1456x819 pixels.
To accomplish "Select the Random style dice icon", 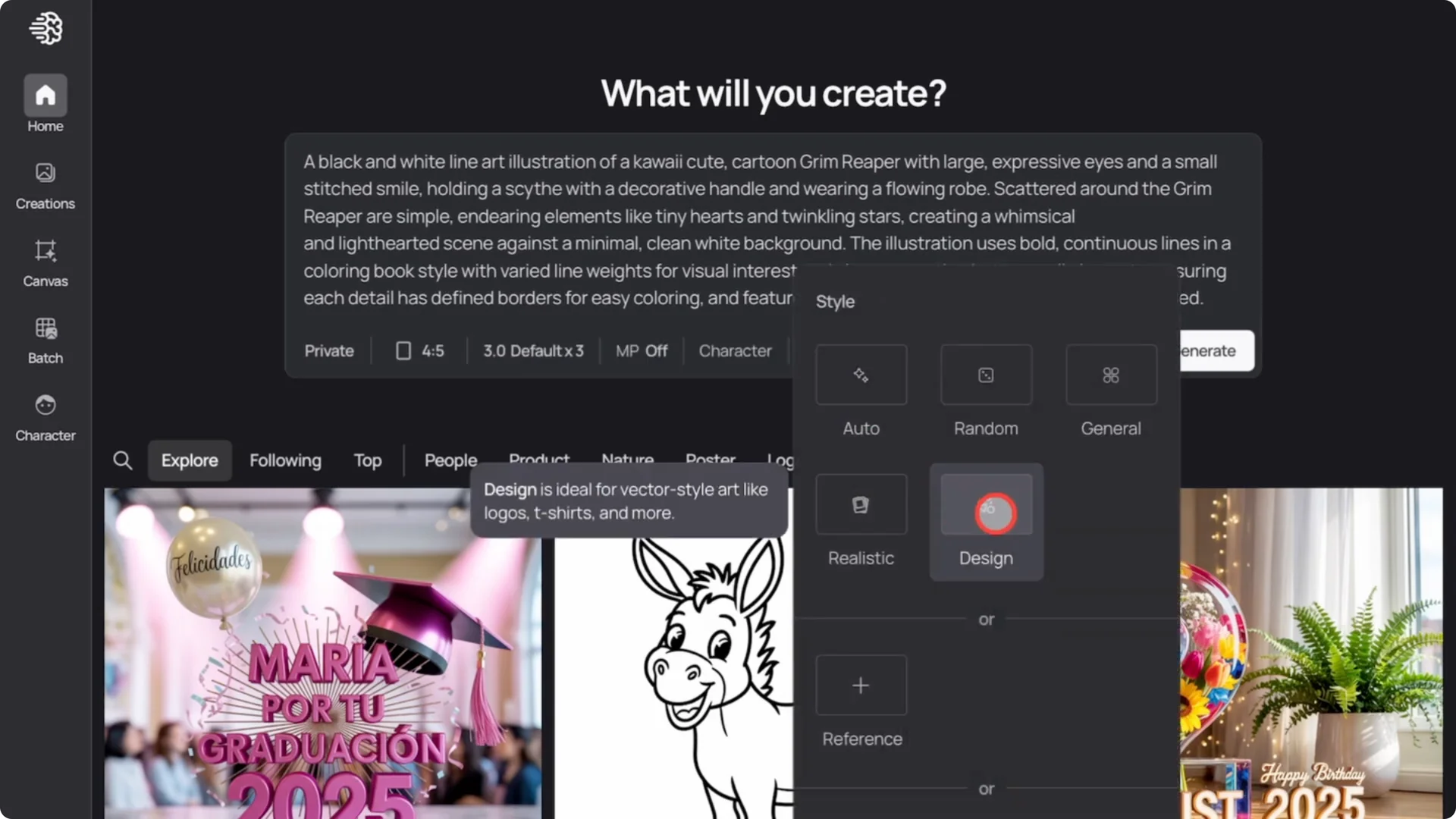I will [985, 374].
